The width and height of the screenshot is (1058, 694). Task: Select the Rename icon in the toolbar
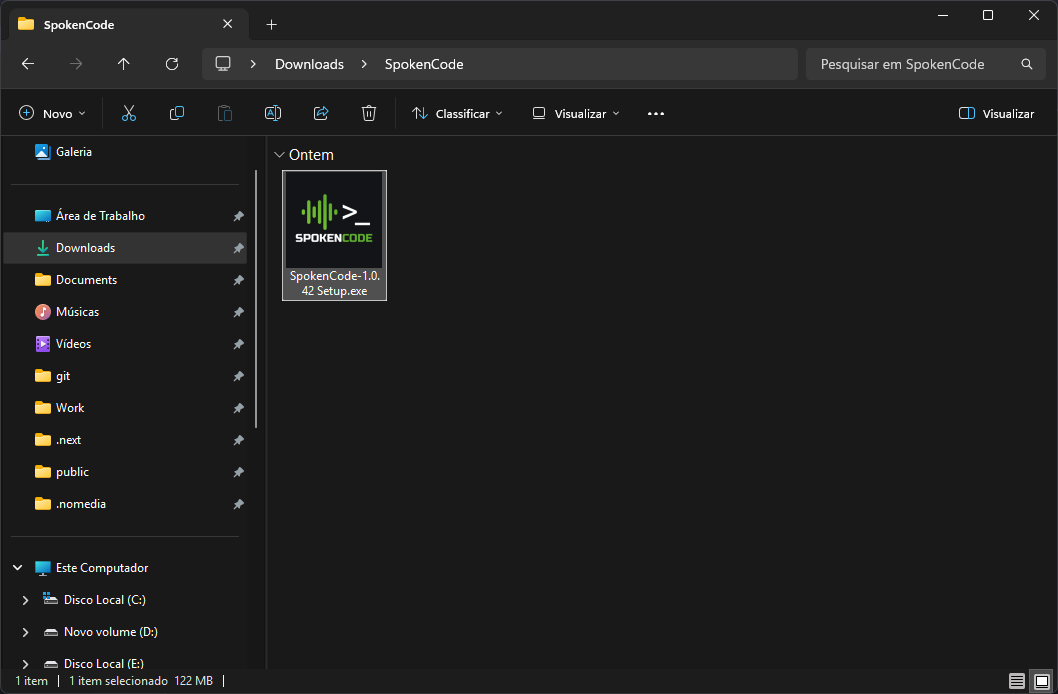click(272, 113)
